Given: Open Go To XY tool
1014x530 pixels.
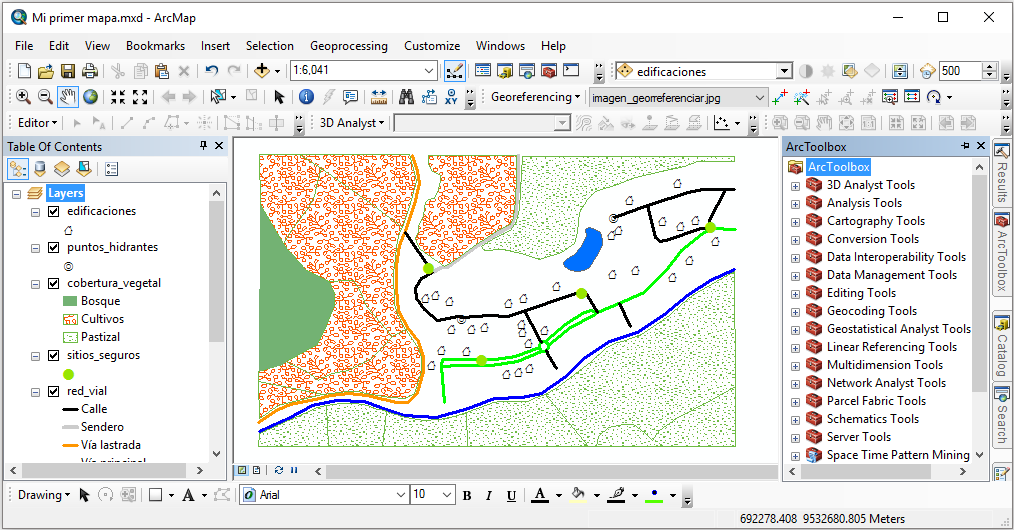Looking at the screenshot, I should [451, 97].
